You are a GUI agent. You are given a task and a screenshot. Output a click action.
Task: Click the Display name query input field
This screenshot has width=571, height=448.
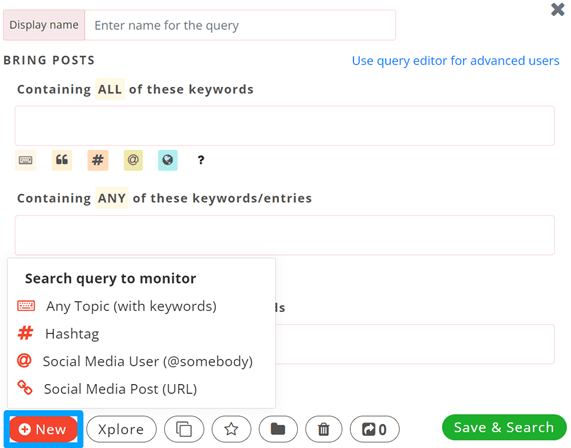click(x=240, y=25)
